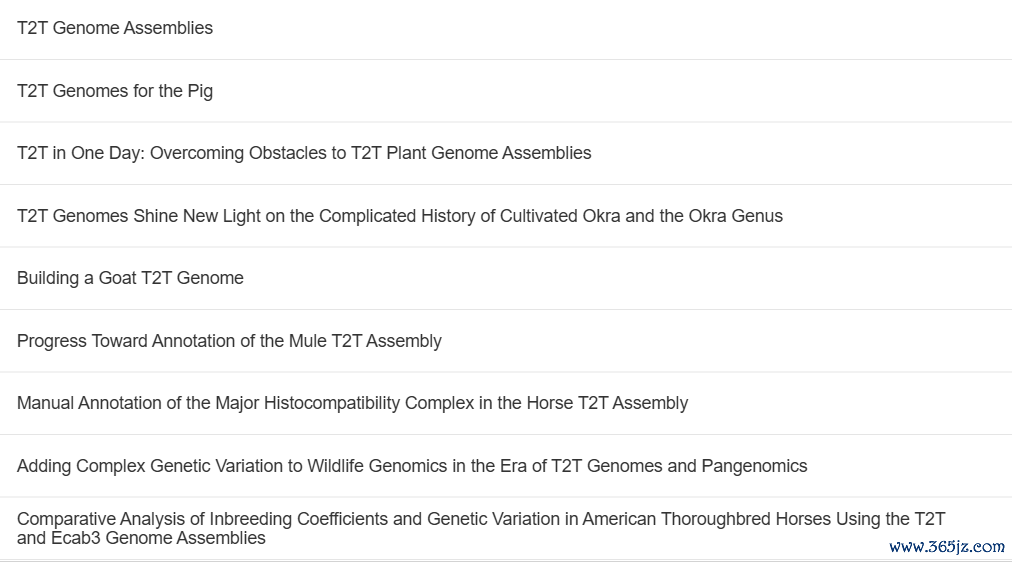
Task: Open T2T in One Day plant assemblies item
Action: (304, 153)
